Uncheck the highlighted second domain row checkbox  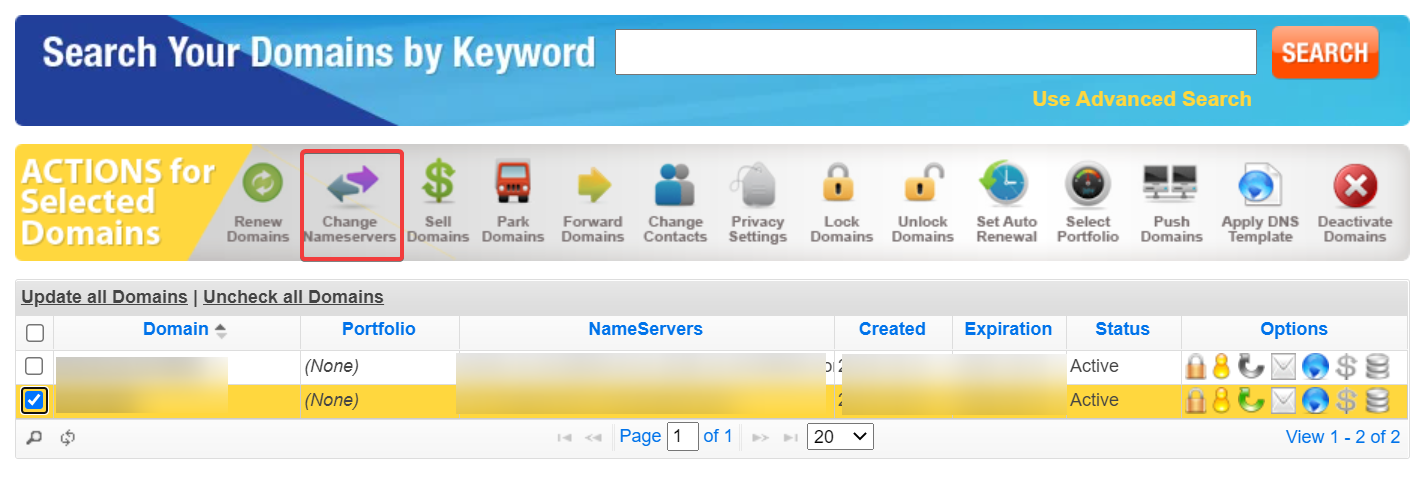click(34, 401)
